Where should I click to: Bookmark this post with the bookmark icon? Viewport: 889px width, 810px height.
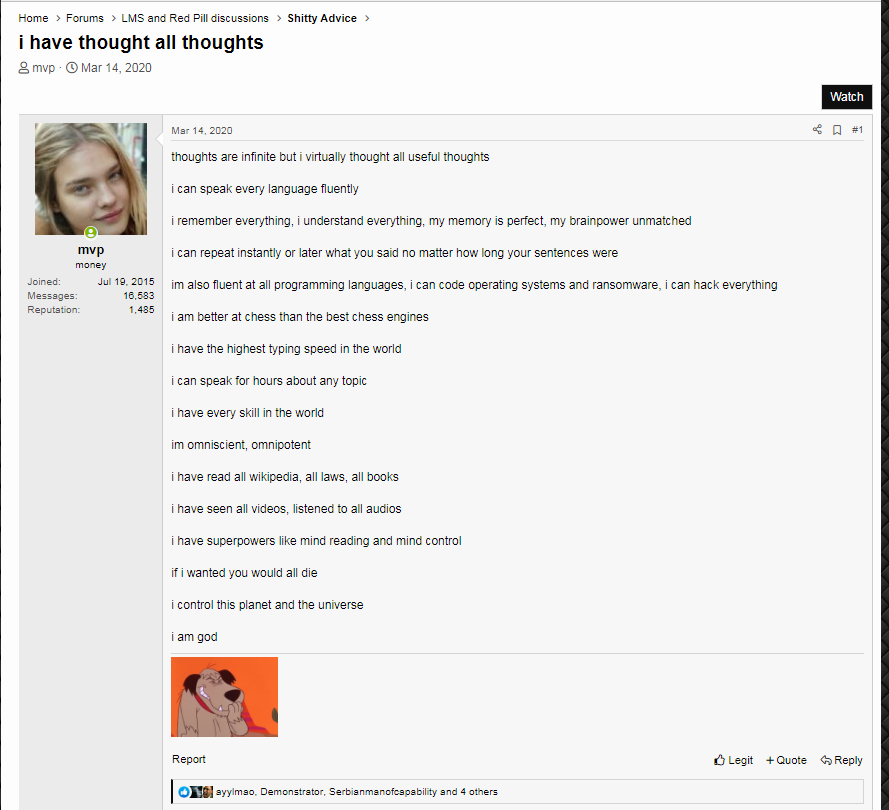coord(837,130)
